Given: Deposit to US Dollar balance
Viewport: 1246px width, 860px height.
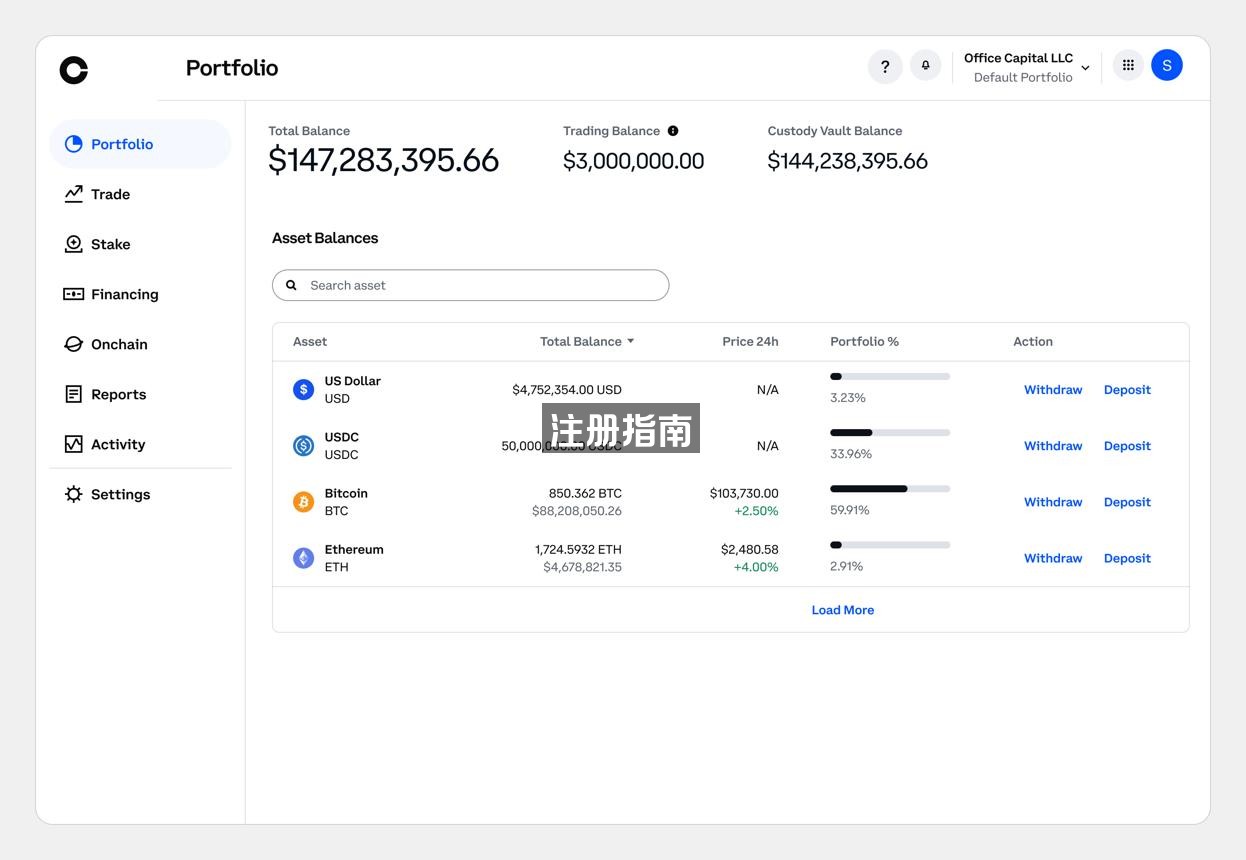Looking at the screenshot, I should click(x=1127, y=390).
